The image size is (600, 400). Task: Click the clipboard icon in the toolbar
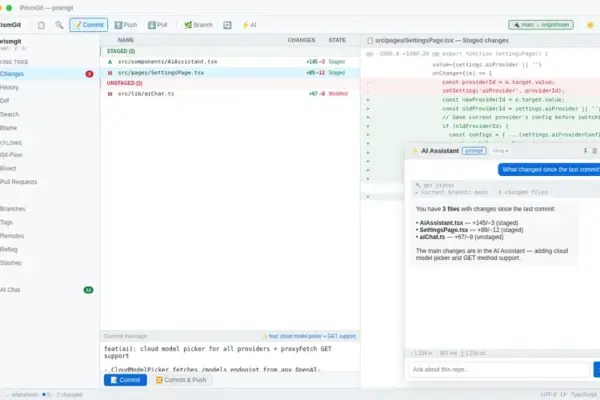[x=41, y=25]
